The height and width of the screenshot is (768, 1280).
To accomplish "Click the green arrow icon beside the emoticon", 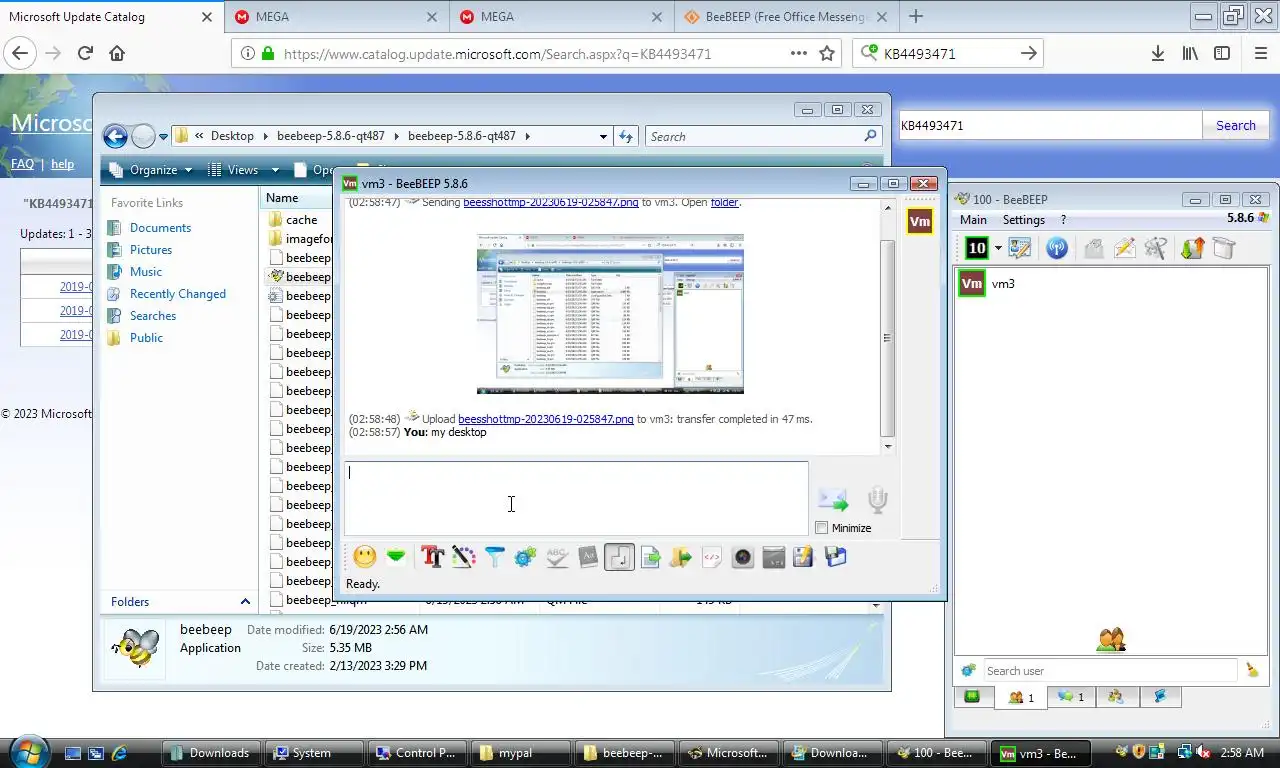I will (396, 557).
